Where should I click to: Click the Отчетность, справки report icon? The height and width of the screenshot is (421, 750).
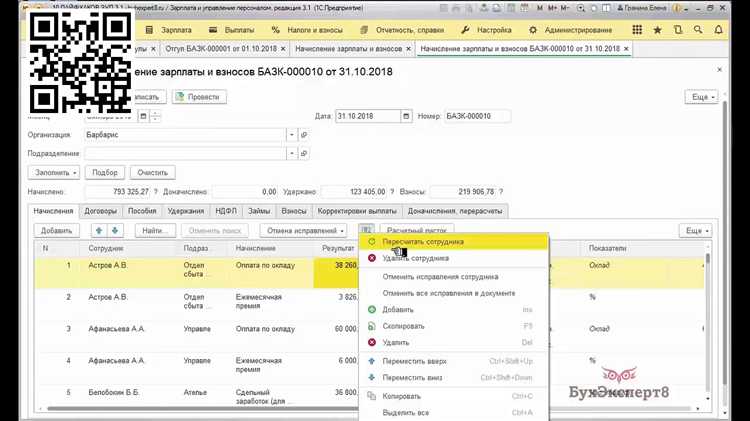[364, 30]
